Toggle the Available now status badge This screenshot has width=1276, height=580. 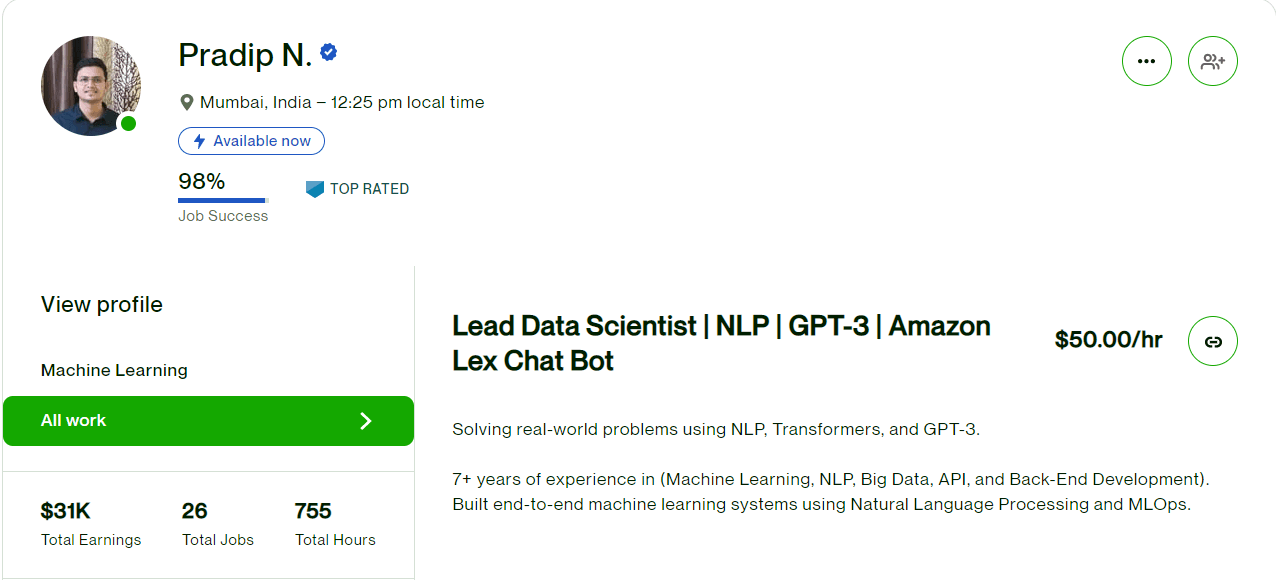click(x=251, y=141)
